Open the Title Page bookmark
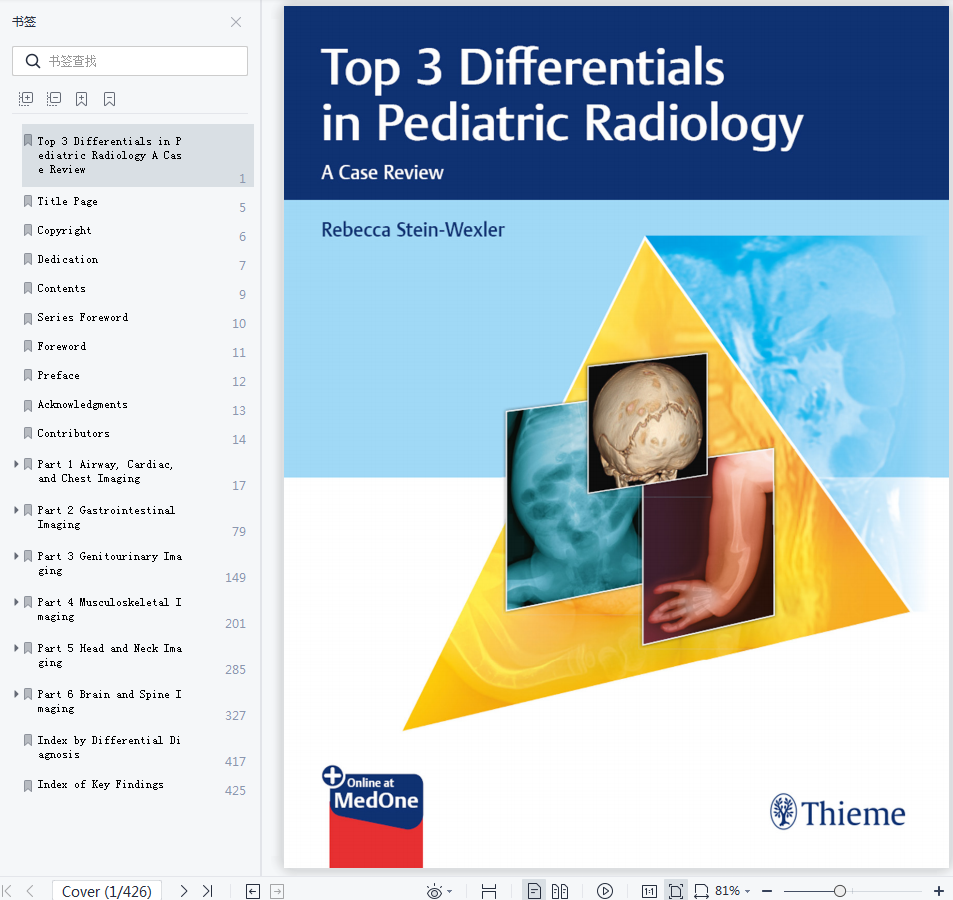953x900 pixels. (67, 201)
